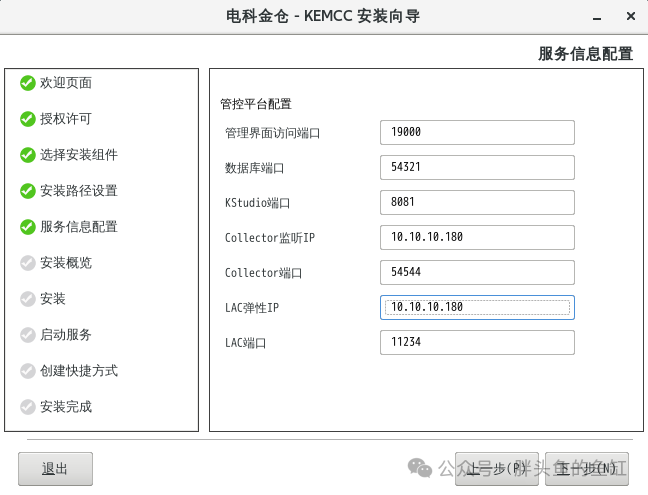
Task: Click the 管控平台配置 section heading
Action: [x=256, y=104]
